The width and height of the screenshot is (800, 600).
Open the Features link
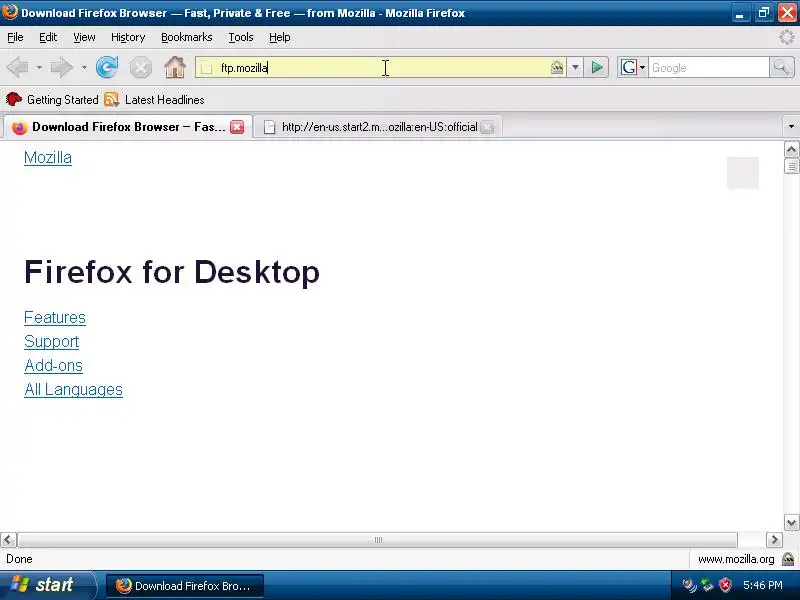tap(55, 317)
